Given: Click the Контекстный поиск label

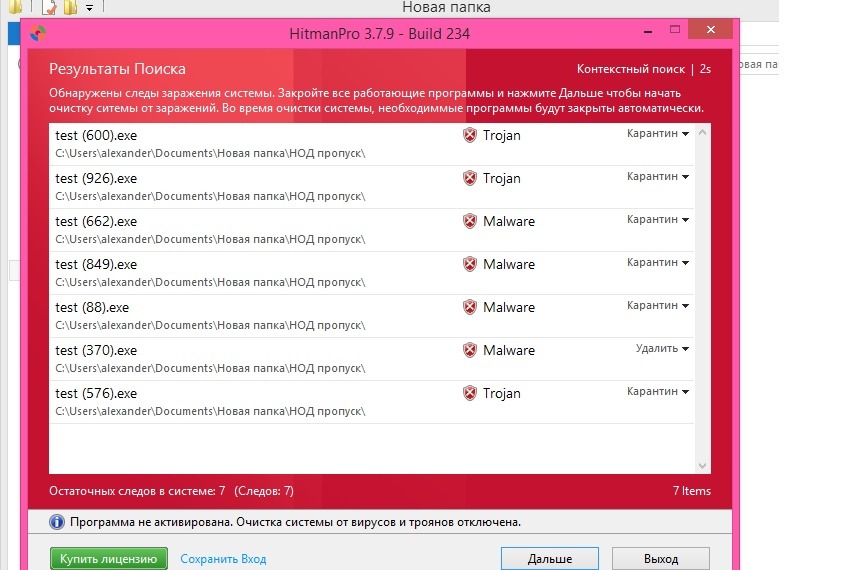Looking at the screenshot, I should tap(630, 69).
